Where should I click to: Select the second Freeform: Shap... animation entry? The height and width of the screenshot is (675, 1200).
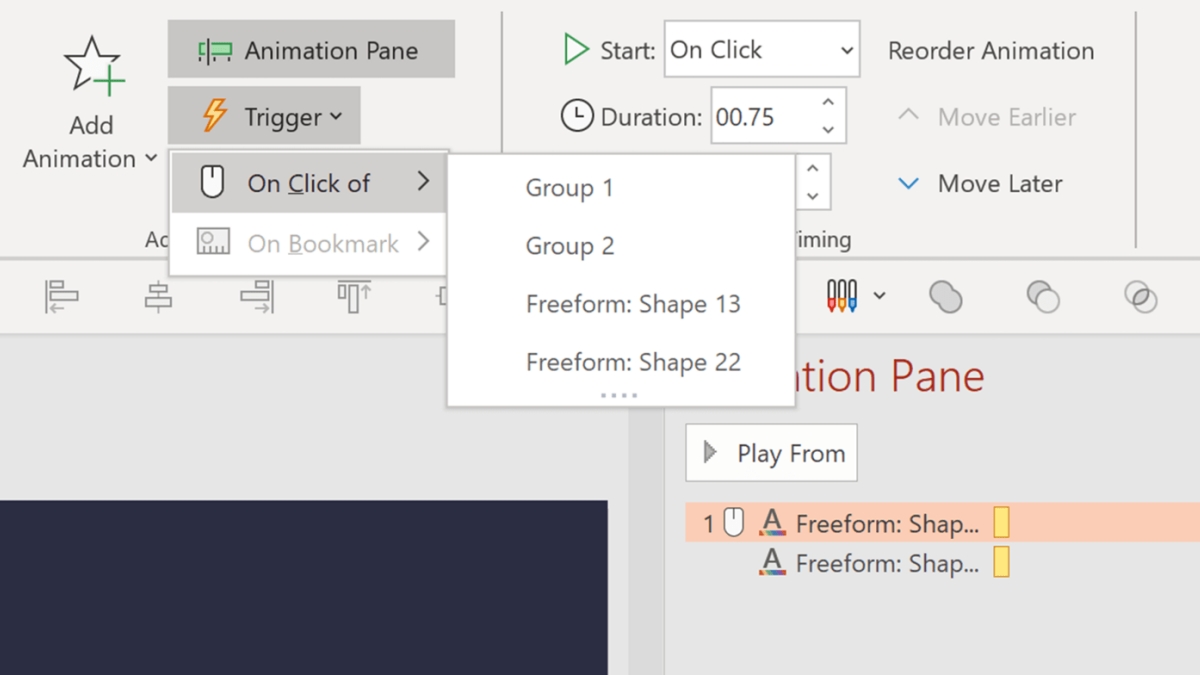click(942, 563)
